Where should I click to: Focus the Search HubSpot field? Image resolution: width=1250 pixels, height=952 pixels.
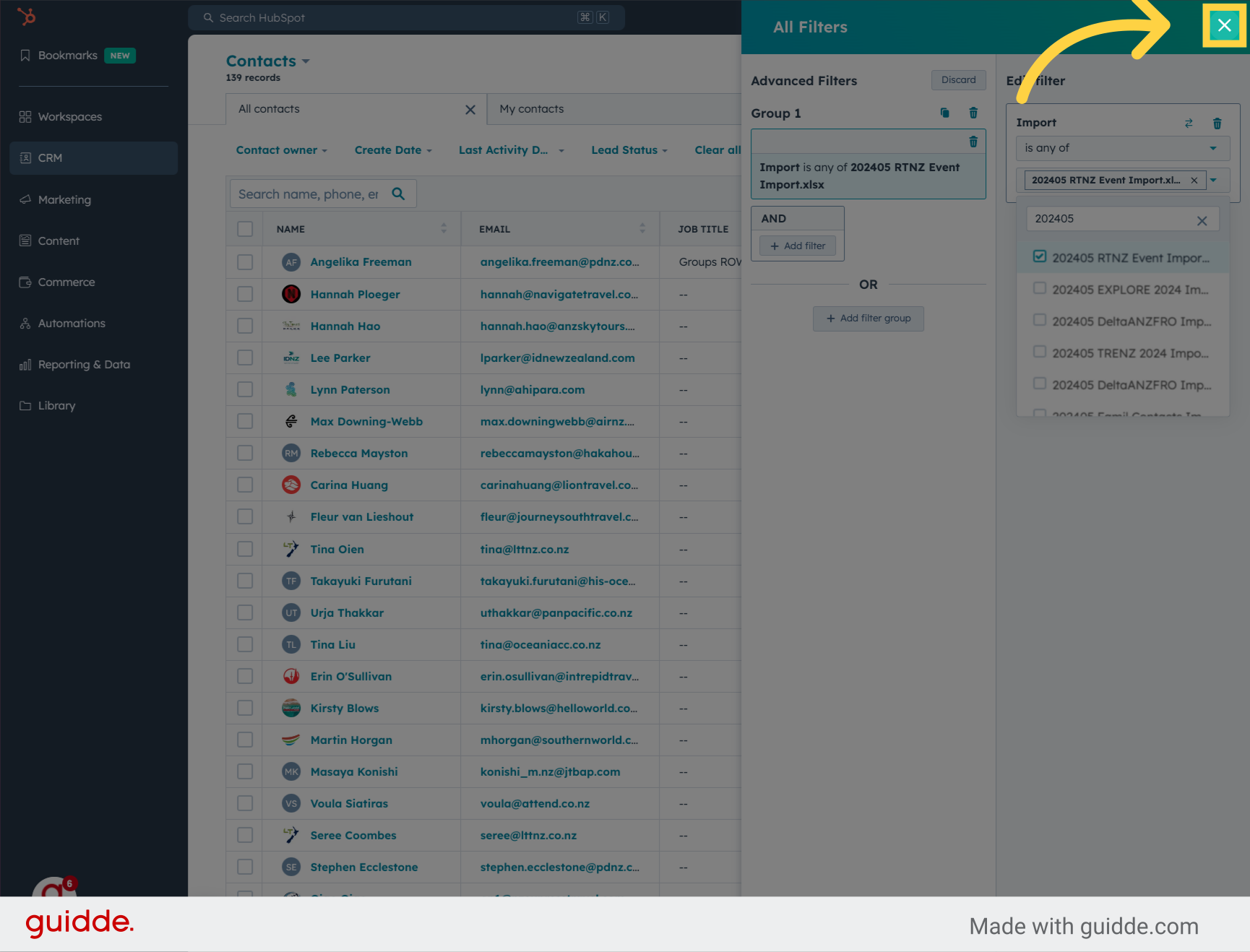point(407,18)
